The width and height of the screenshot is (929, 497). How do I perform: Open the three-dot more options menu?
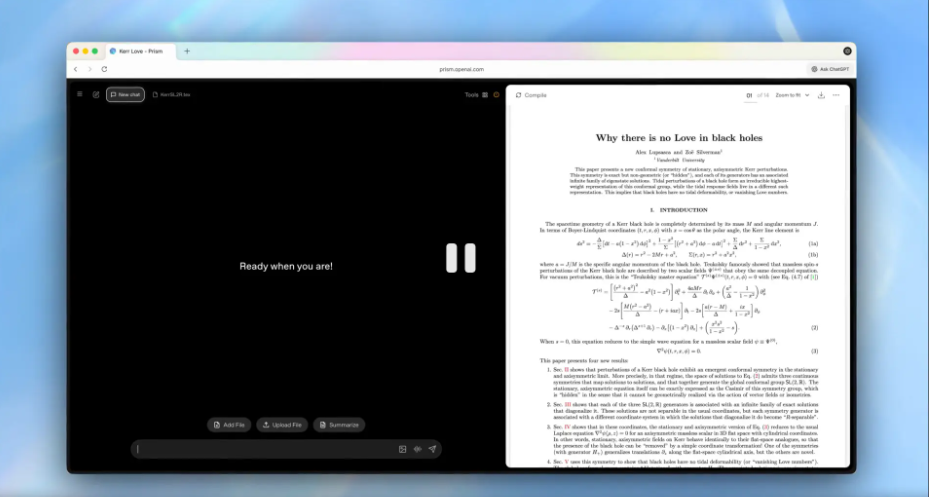tap(836, 95)
